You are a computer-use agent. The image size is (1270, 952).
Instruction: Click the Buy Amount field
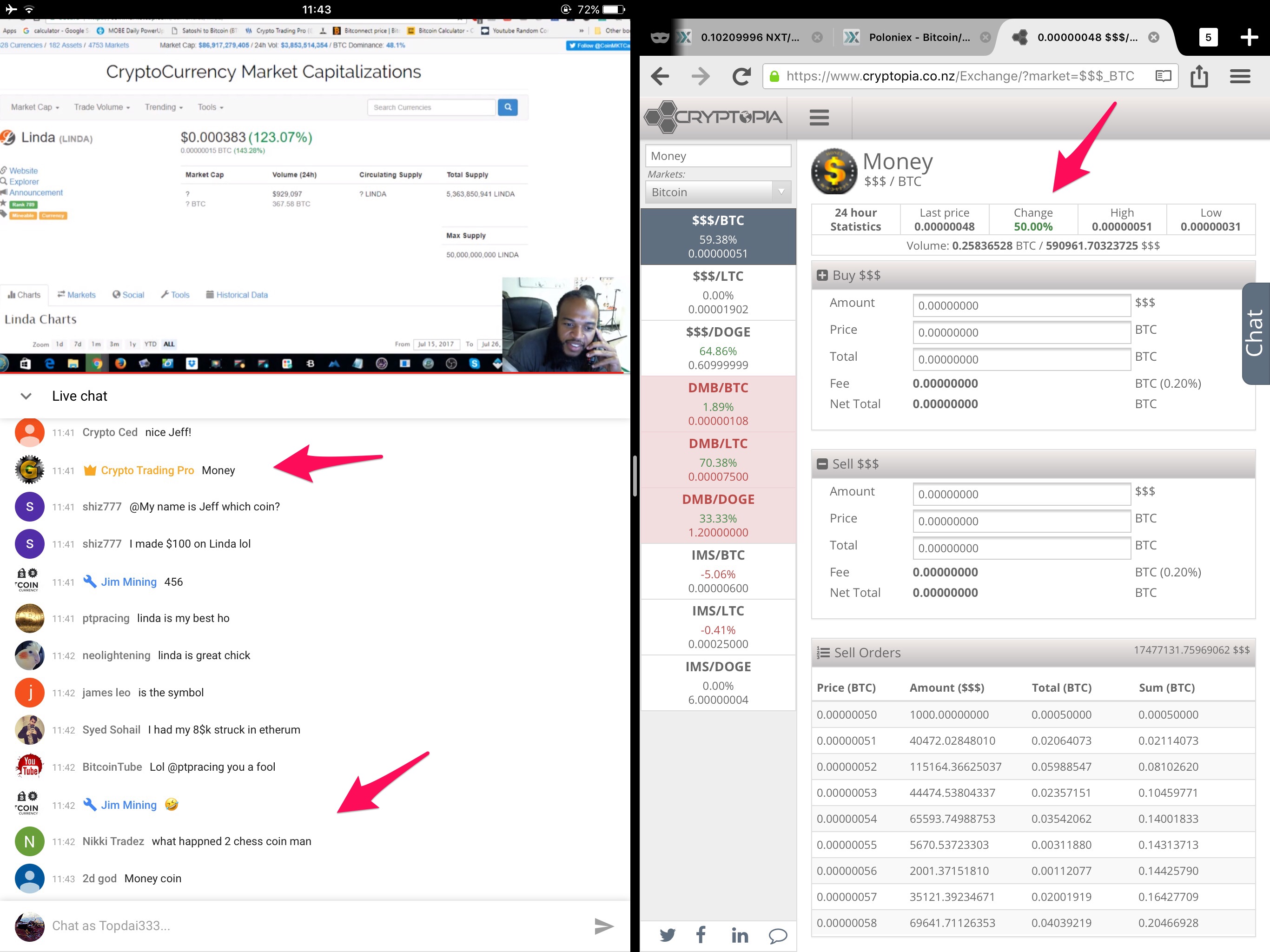[1021, 305]
